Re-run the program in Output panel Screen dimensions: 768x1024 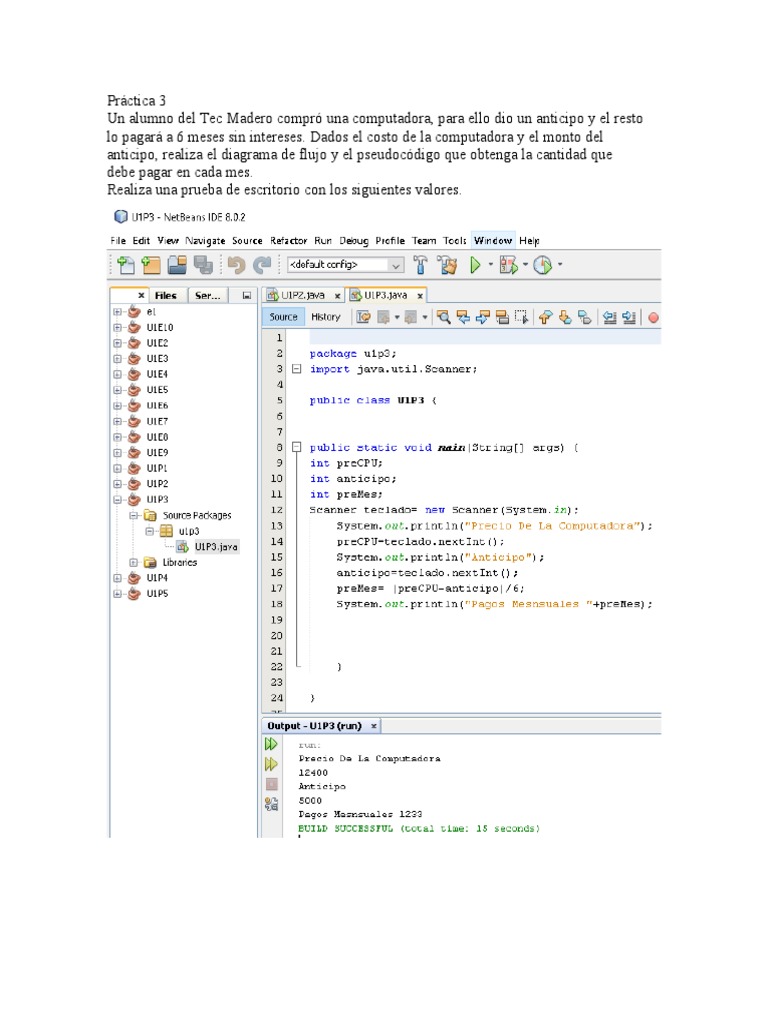tap(271, 745)
